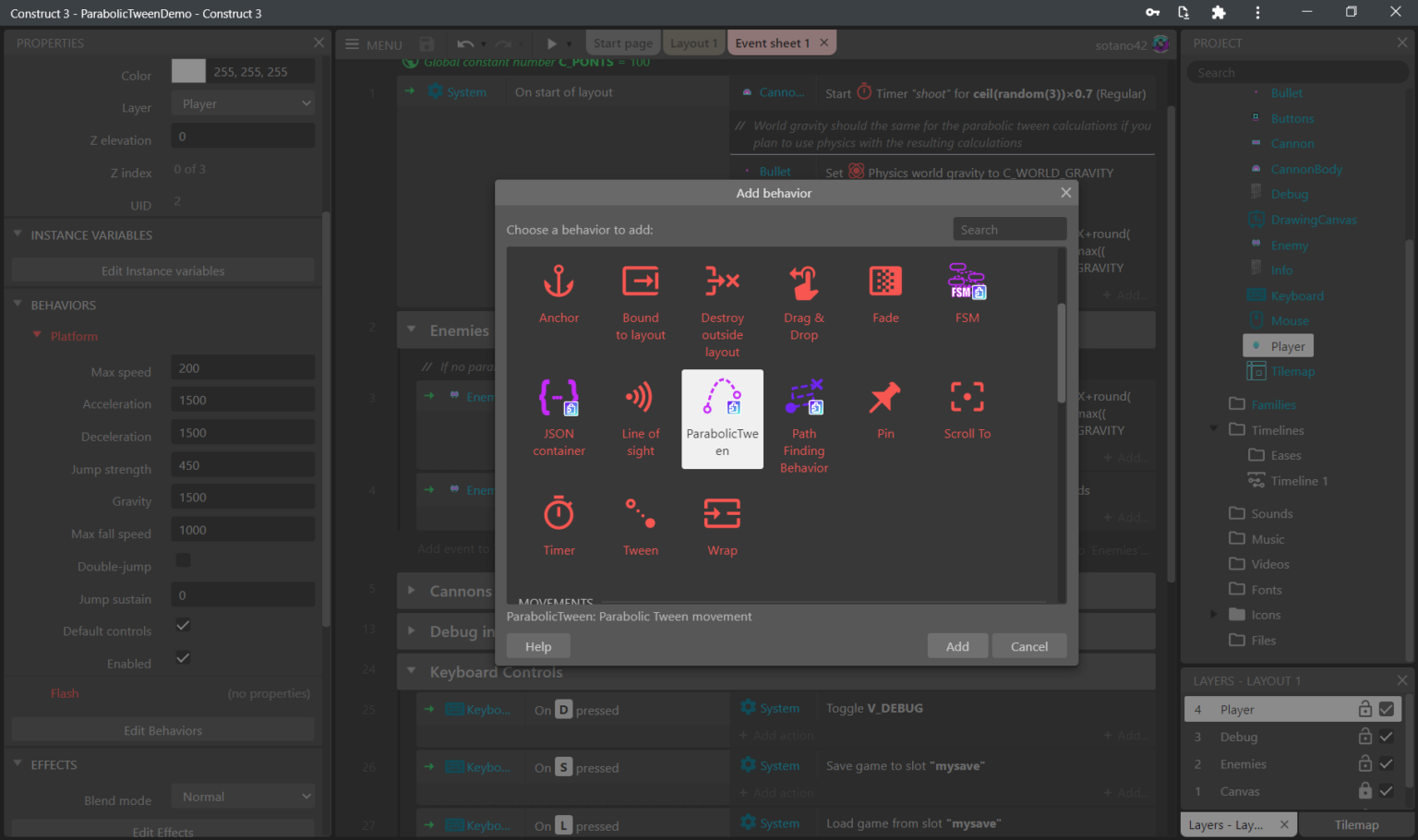Open the addon puzzle-piece icon

(x=1219, y=13)
